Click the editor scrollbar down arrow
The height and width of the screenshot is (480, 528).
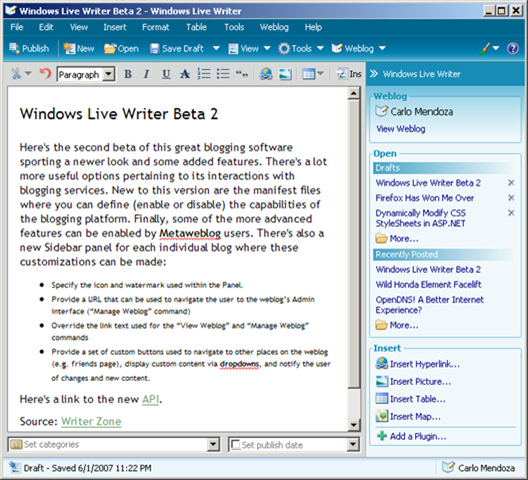[x=354, y=425]
